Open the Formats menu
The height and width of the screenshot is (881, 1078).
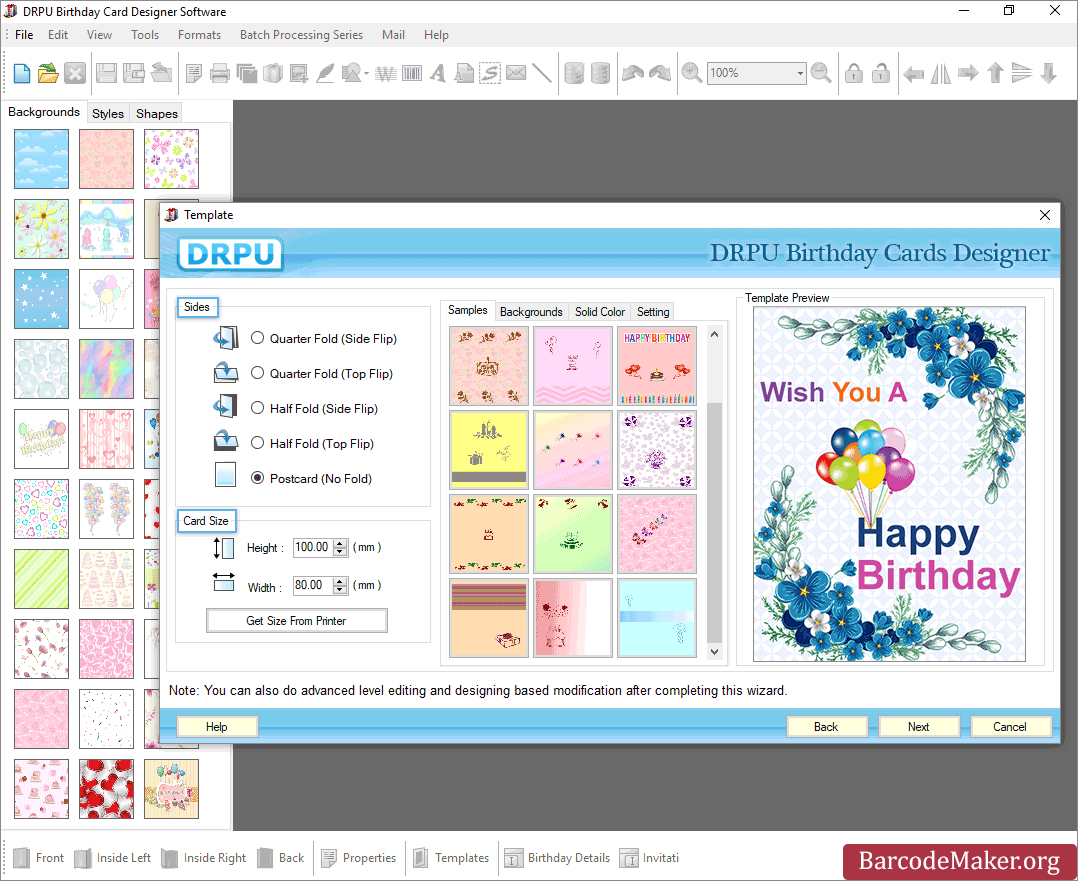(199, 34)
